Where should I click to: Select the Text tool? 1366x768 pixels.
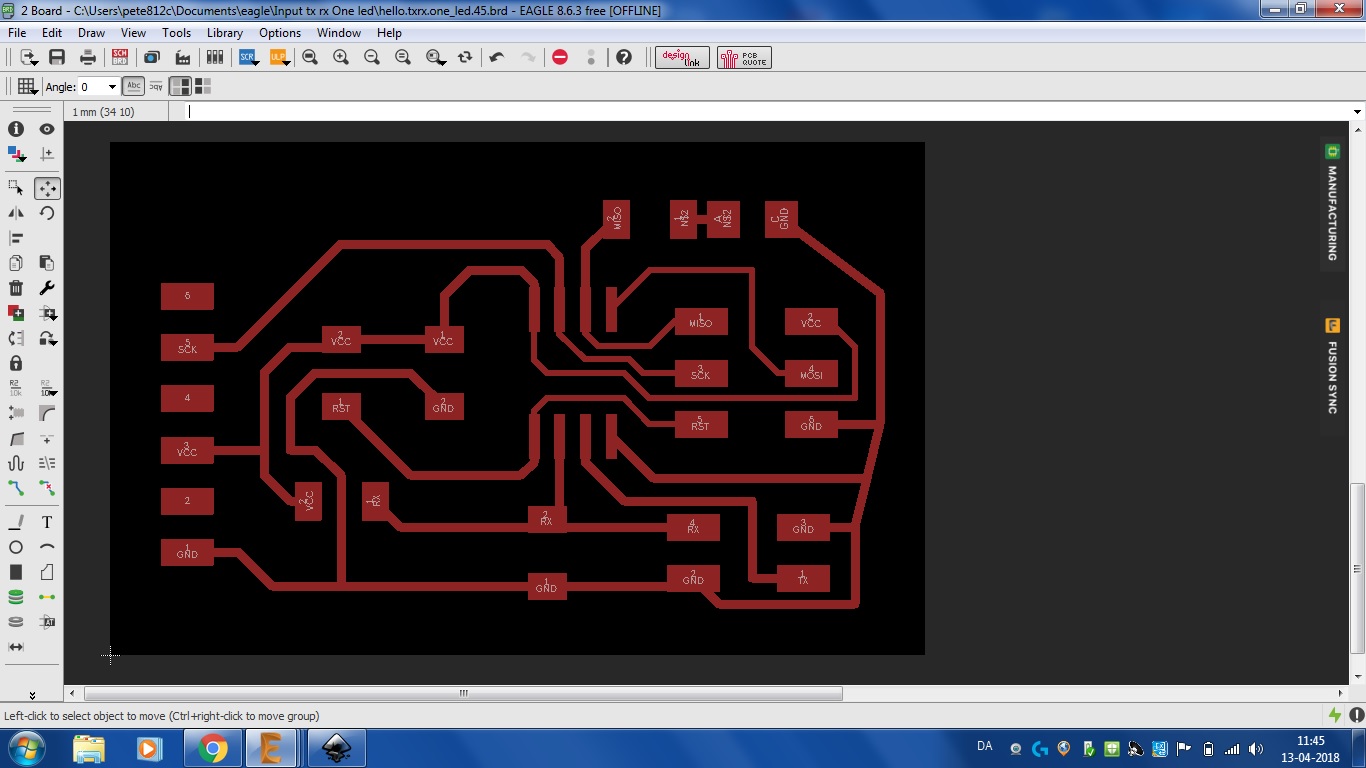pyautogui.click(x=47, y=522)
